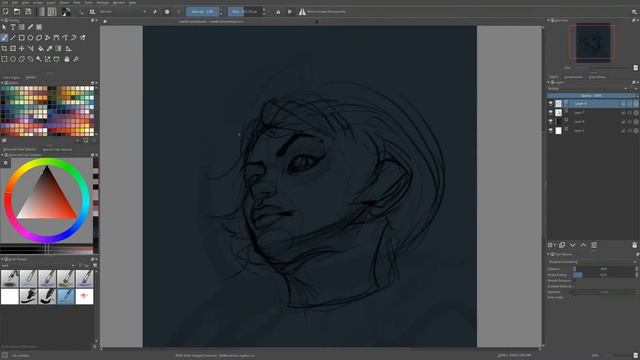Select the Multibrush tool

tap(83, 38)
